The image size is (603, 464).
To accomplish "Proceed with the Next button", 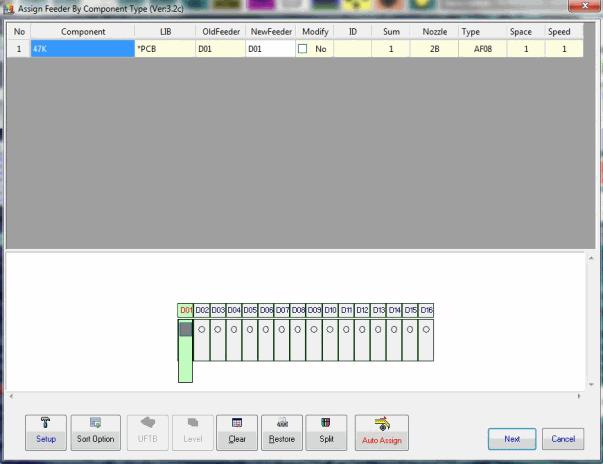I will [511, 438].
